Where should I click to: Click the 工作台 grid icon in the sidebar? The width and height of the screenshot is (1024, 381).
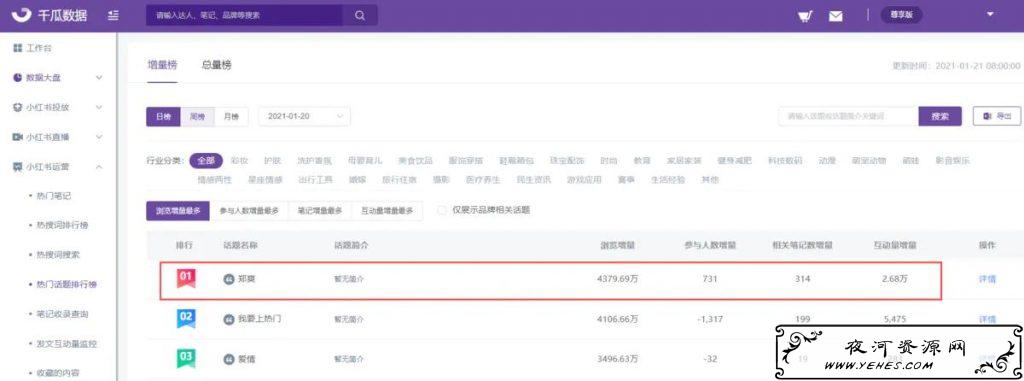[x=18, y=48]
